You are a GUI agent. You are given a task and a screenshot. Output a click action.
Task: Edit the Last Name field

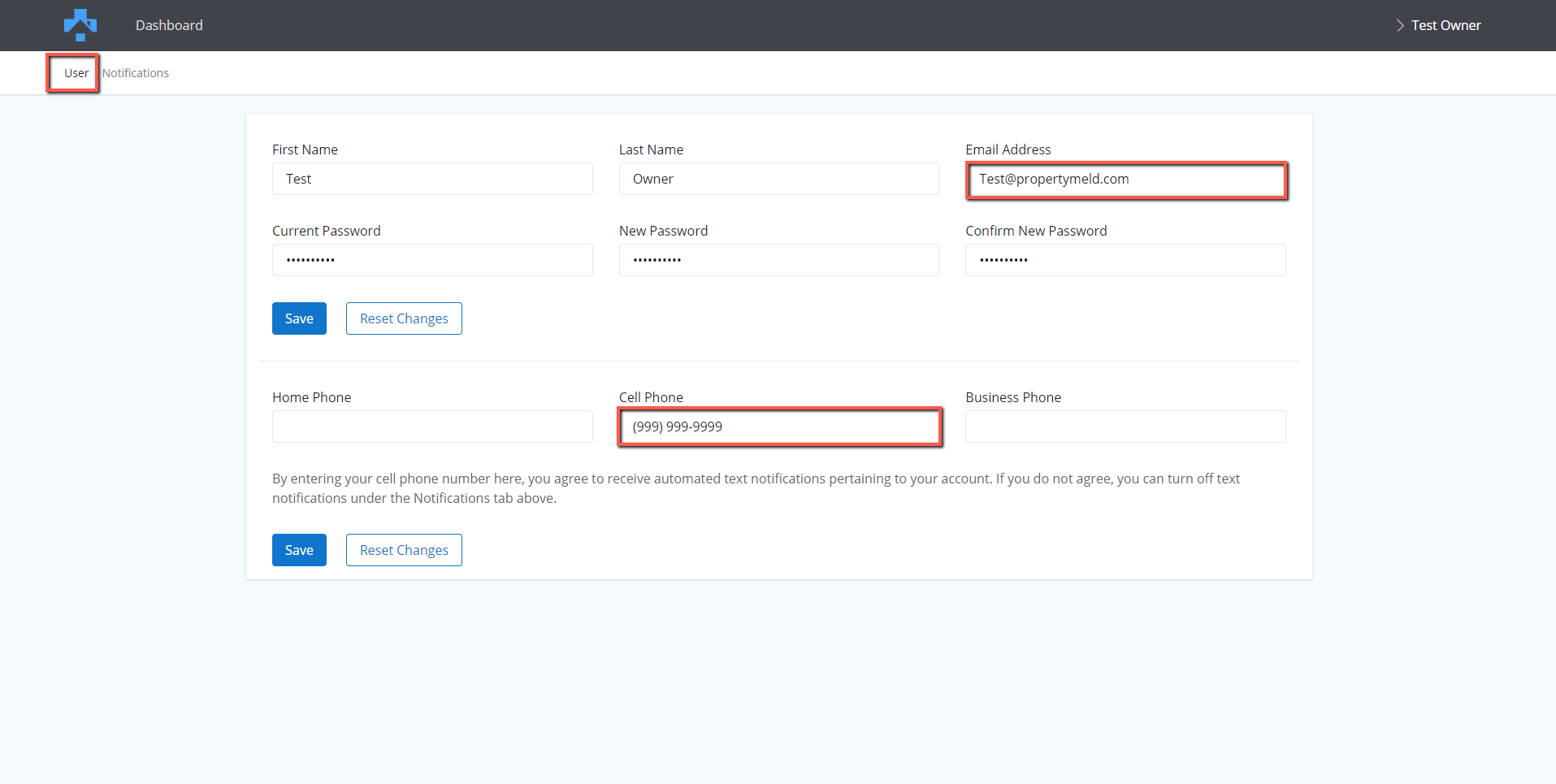pos(778,179)
